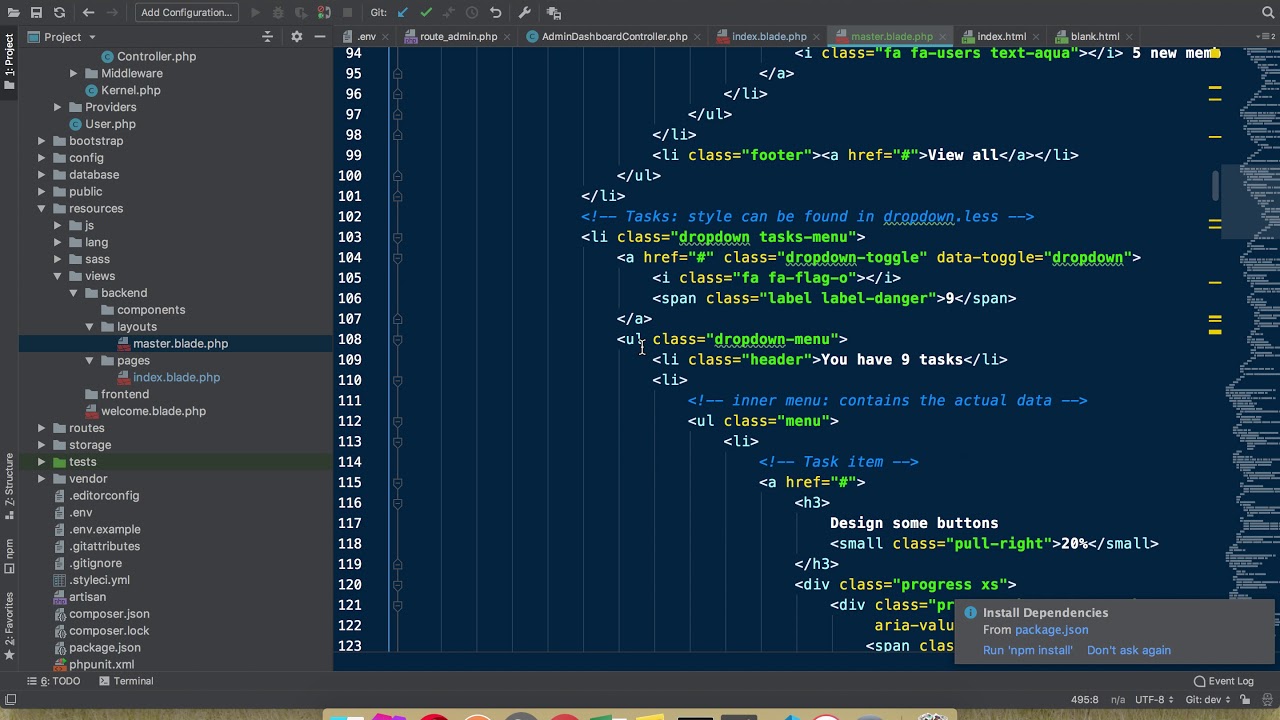
Task: Click the inspector hat icon in the status bar
Action: pos(1266,700)
